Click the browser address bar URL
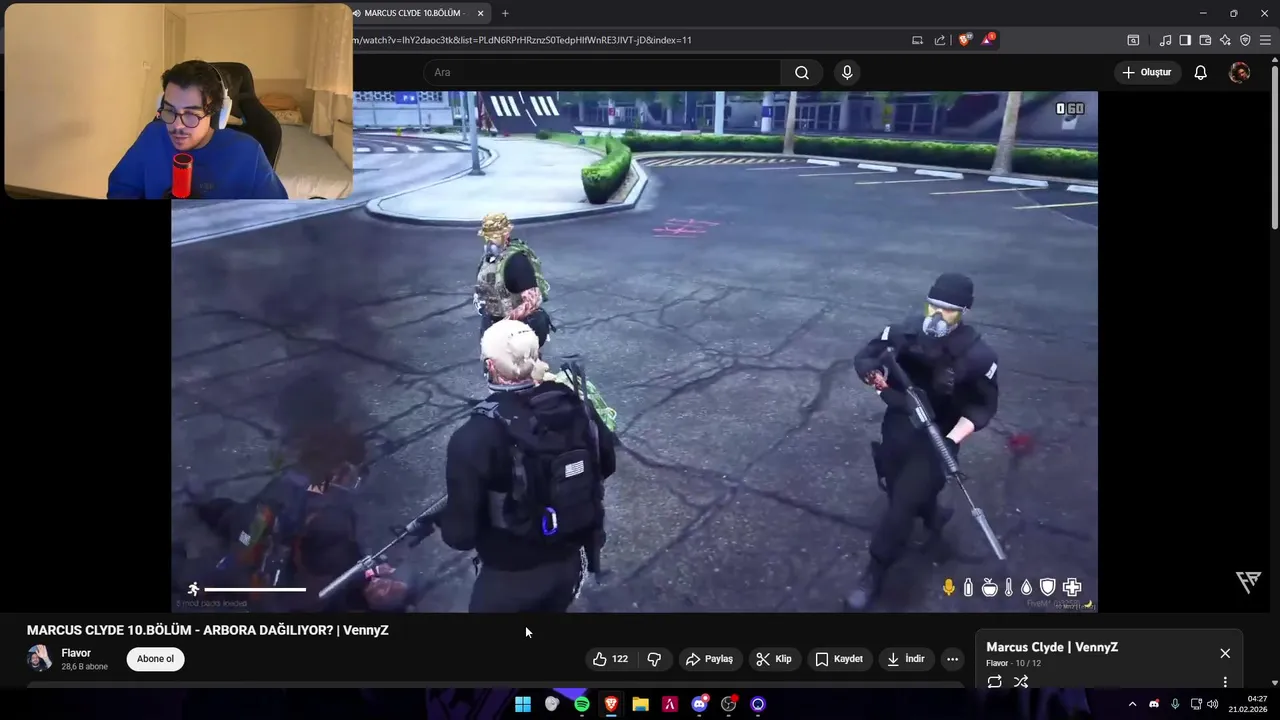 pyautogui.click(x=520, y=40)
